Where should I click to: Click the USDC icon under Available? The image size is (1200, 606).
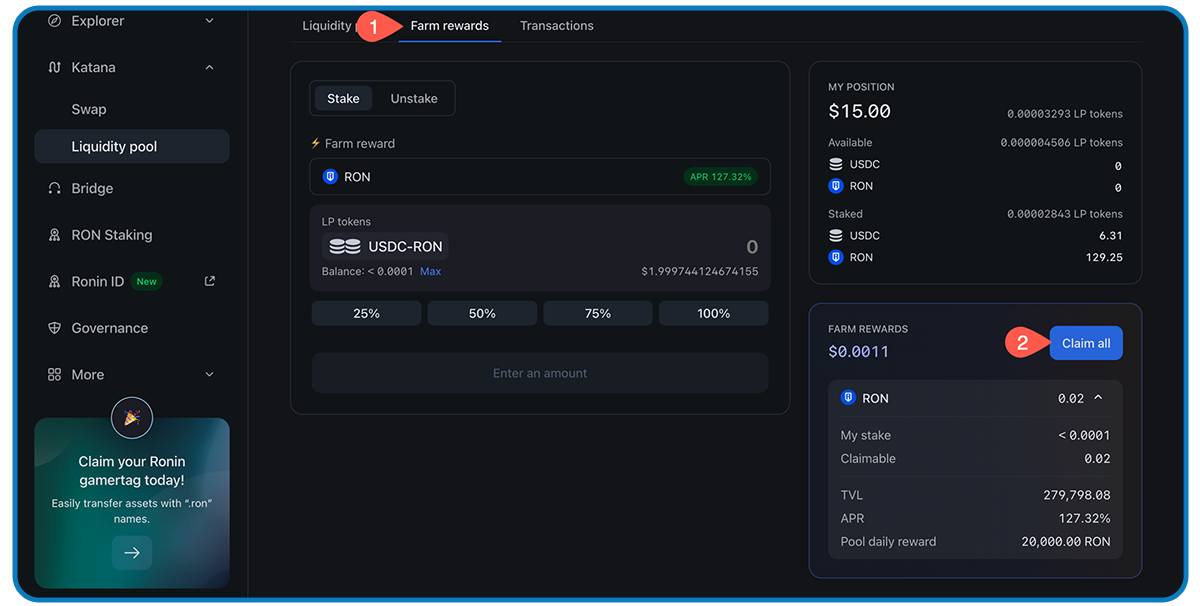click(836, 164)
